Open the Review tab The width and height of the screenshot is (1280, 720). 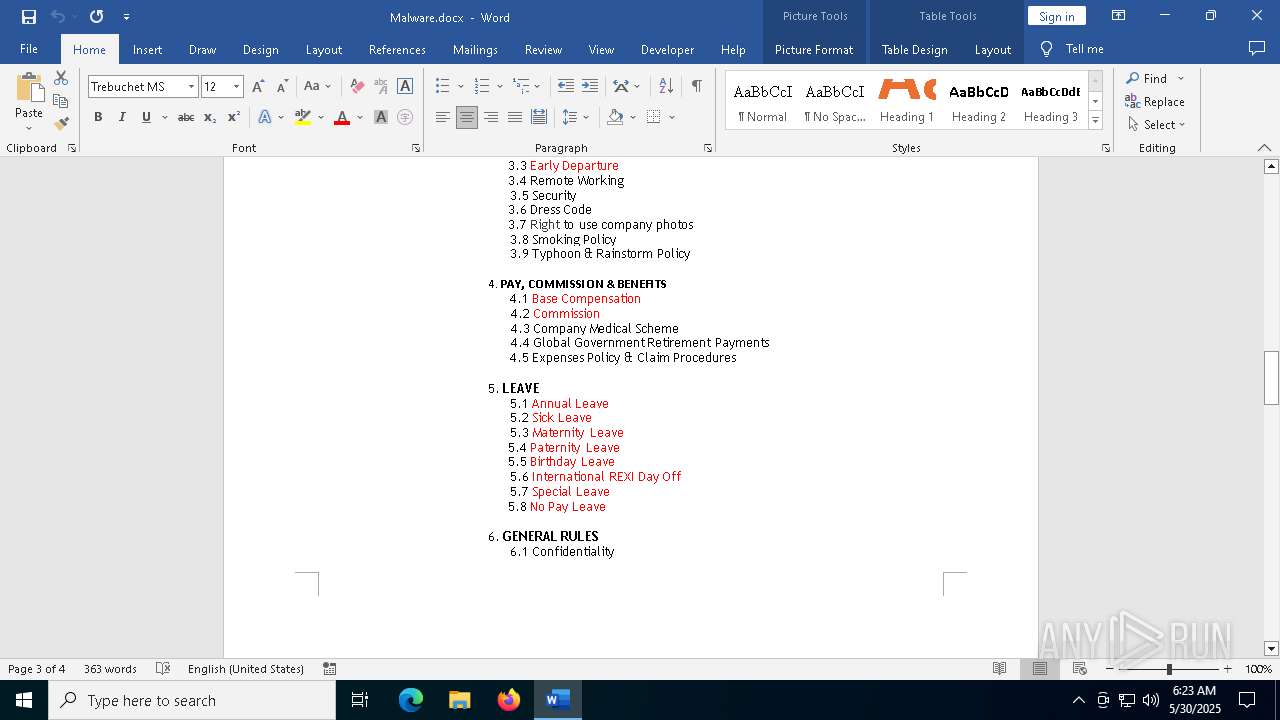click(543, 49)
